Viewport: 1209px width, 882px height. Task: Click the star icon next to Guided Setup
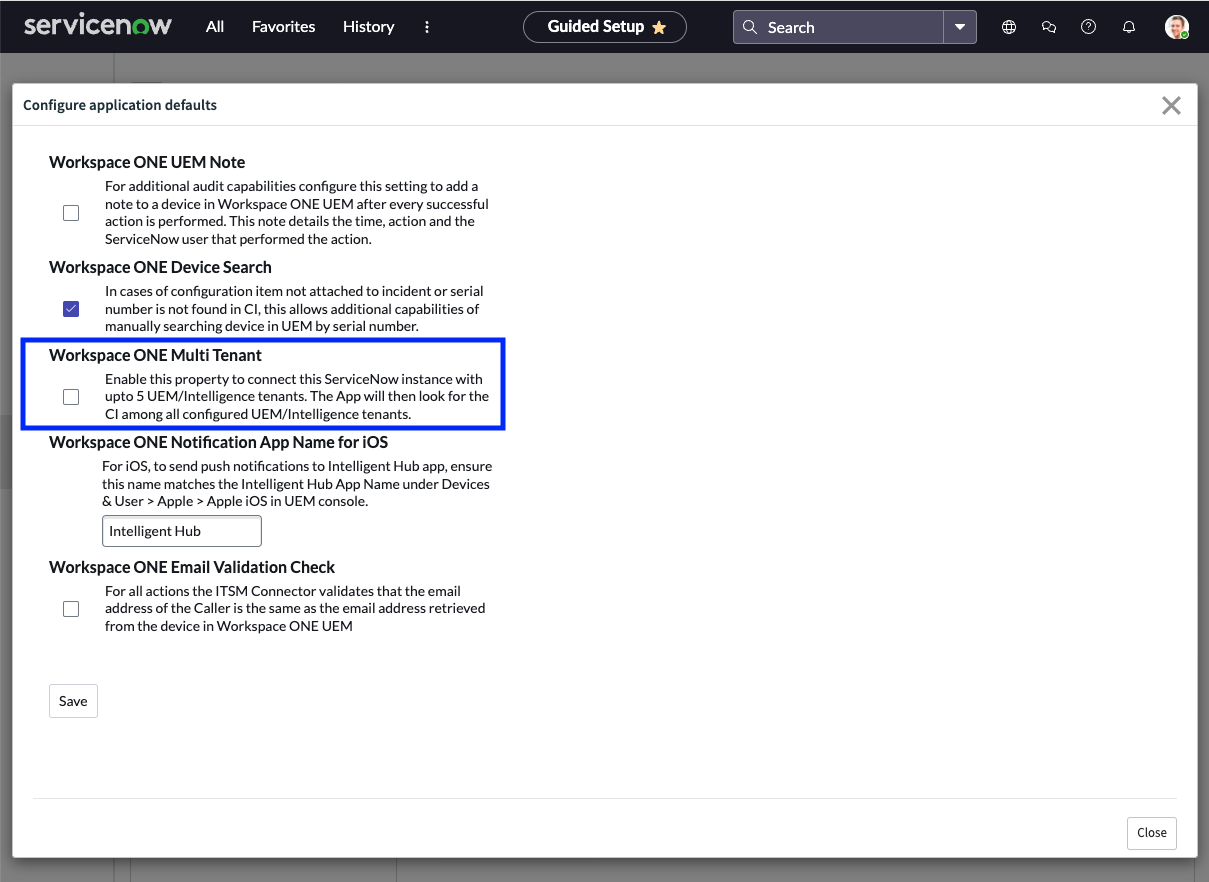coord(660,28)
